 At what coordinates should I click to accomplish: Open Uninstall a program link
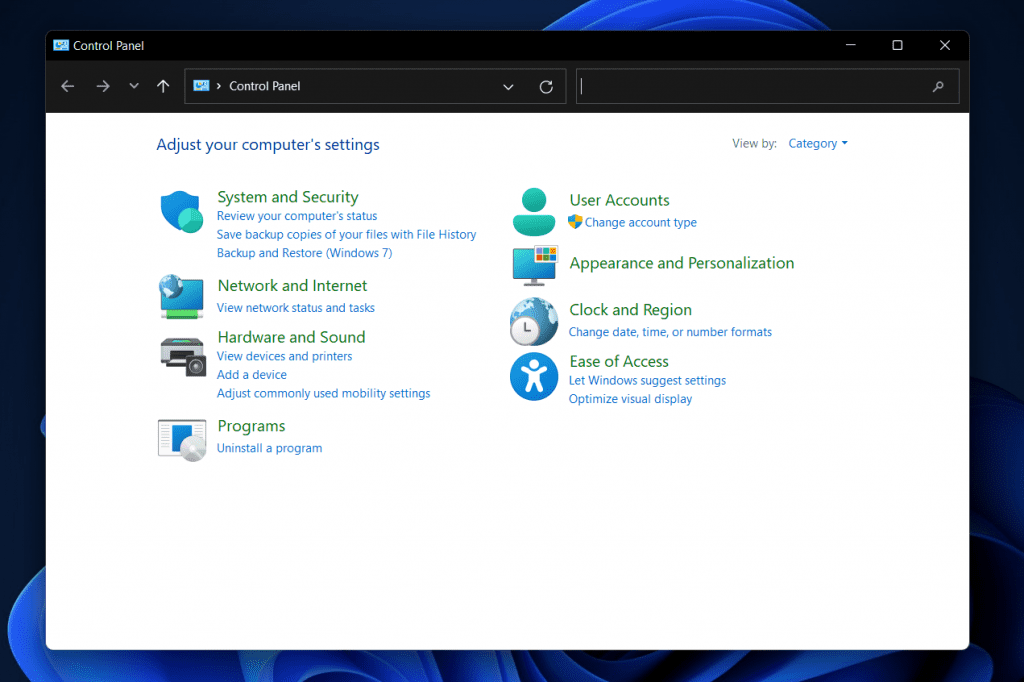(x=269, y=448)
